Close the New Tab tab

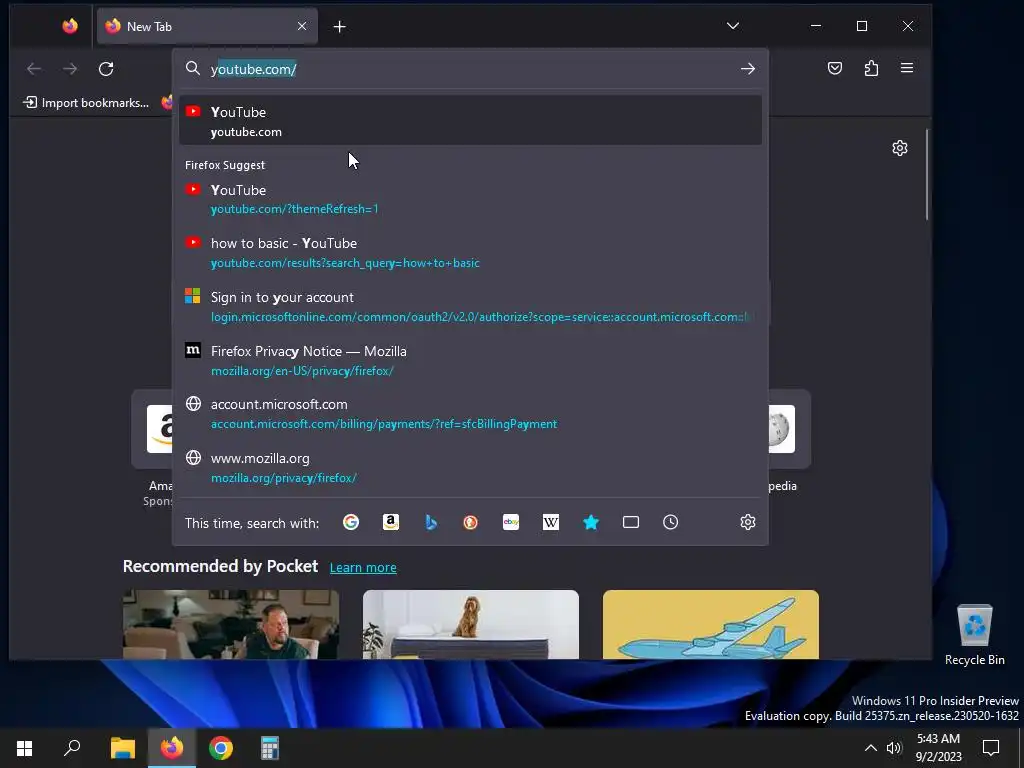tap(302, 26)
